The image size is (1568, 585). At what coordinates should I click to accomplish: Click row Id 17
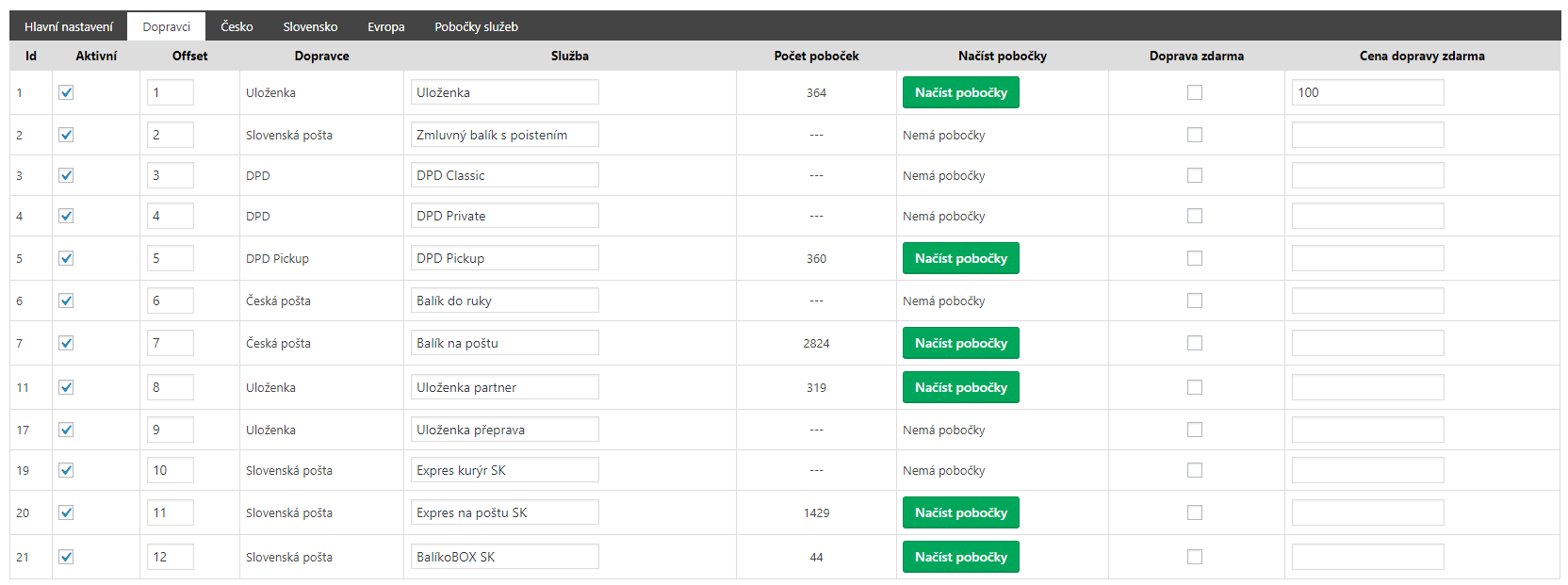(x=23, y=430)
